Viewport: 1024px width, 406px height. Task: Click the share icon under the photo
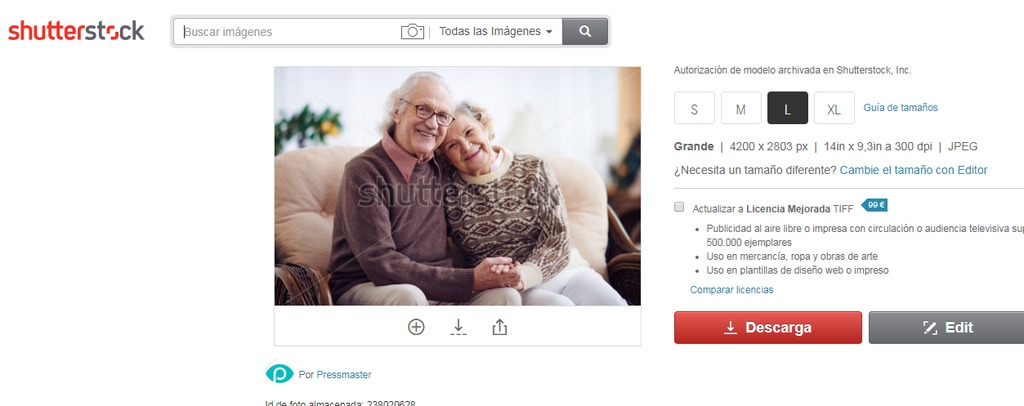pyautogui.click(x=500, y=327)
